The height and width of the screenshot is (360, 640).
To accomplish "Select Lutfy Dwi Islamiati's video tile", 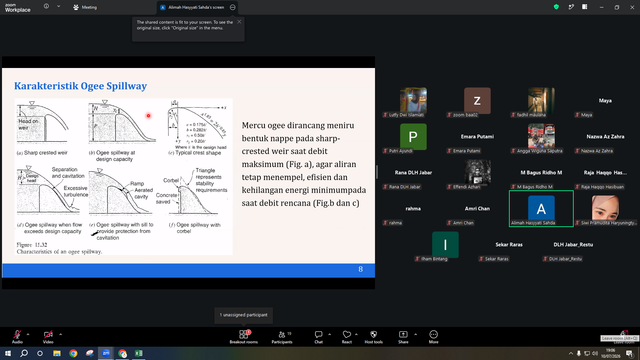I will click(413, 101).
